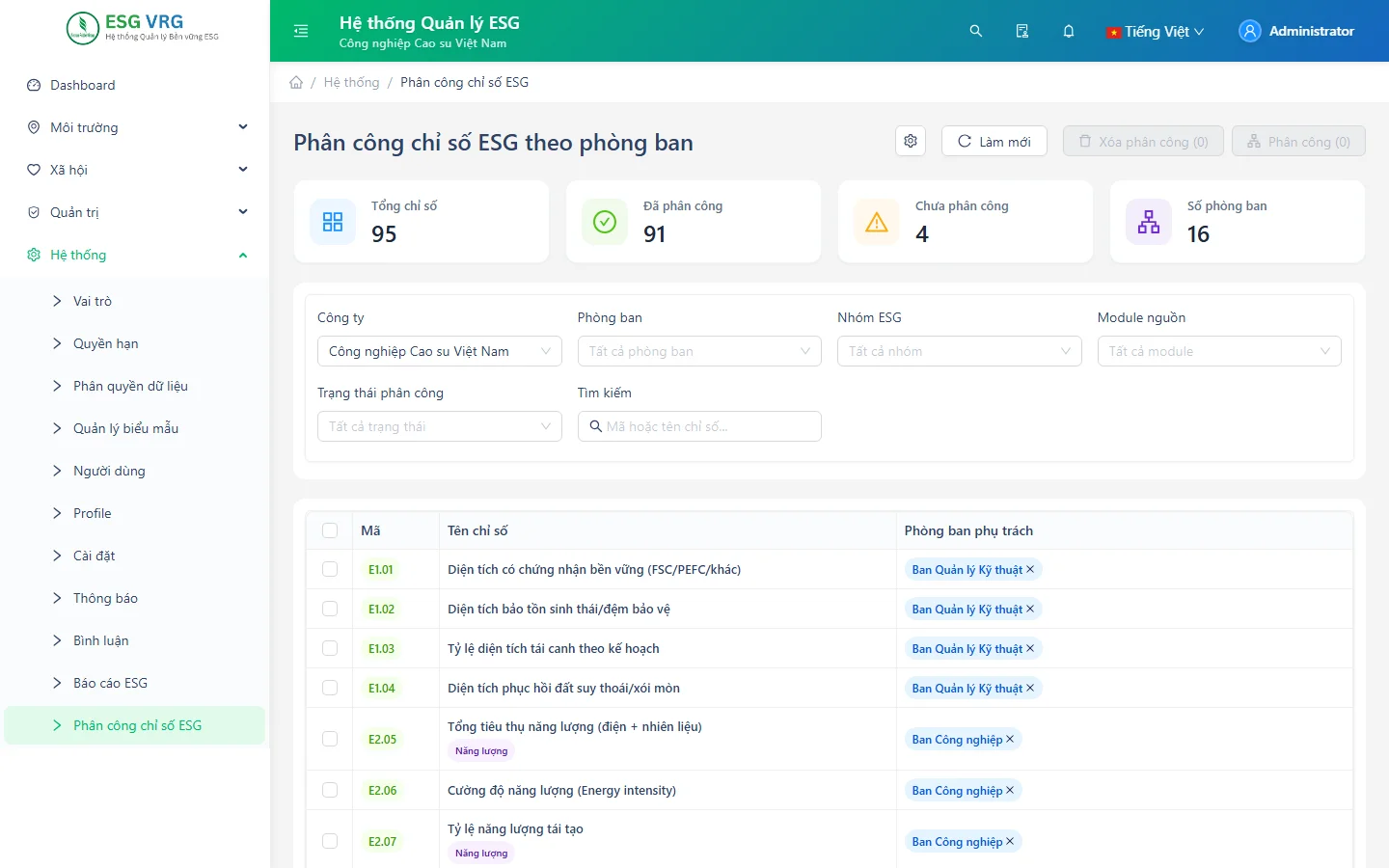Screen dimensions: 1389x868
Task: Remove Ban Quản lý Kỹ thuật from E1.01
Action: (1030, 569)
